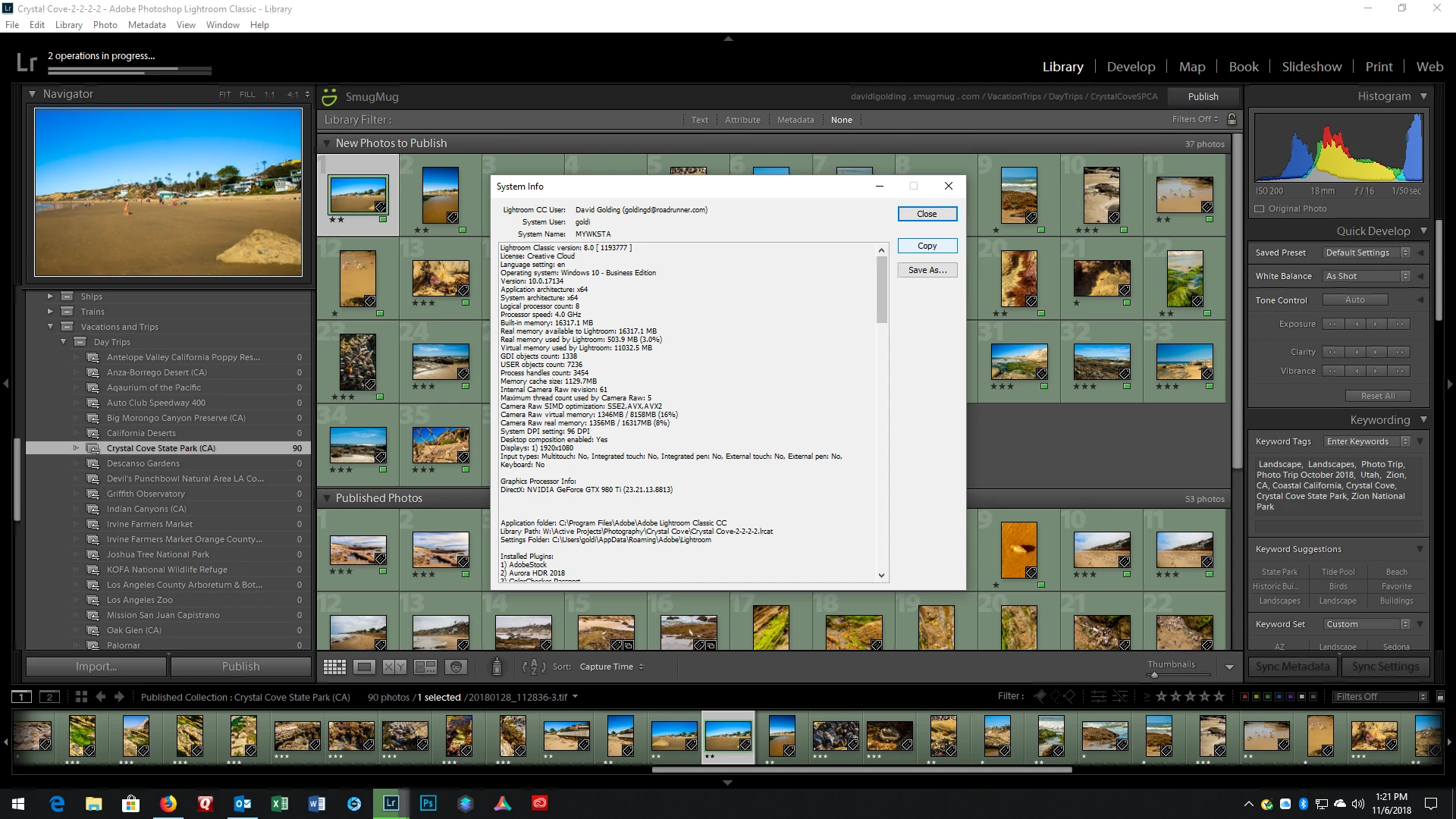
Task: Toggle the filmstrip filter switch
Action: coord(1440,696)
